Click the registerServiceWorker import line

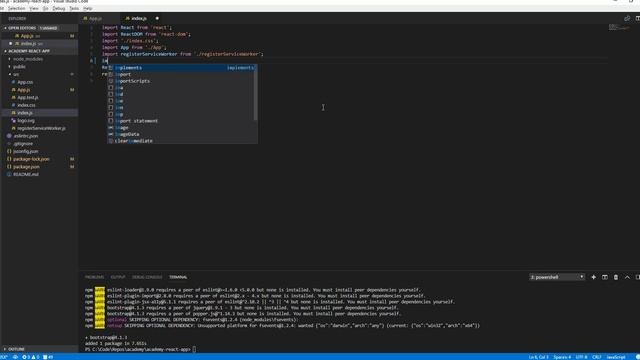(182, 54)
